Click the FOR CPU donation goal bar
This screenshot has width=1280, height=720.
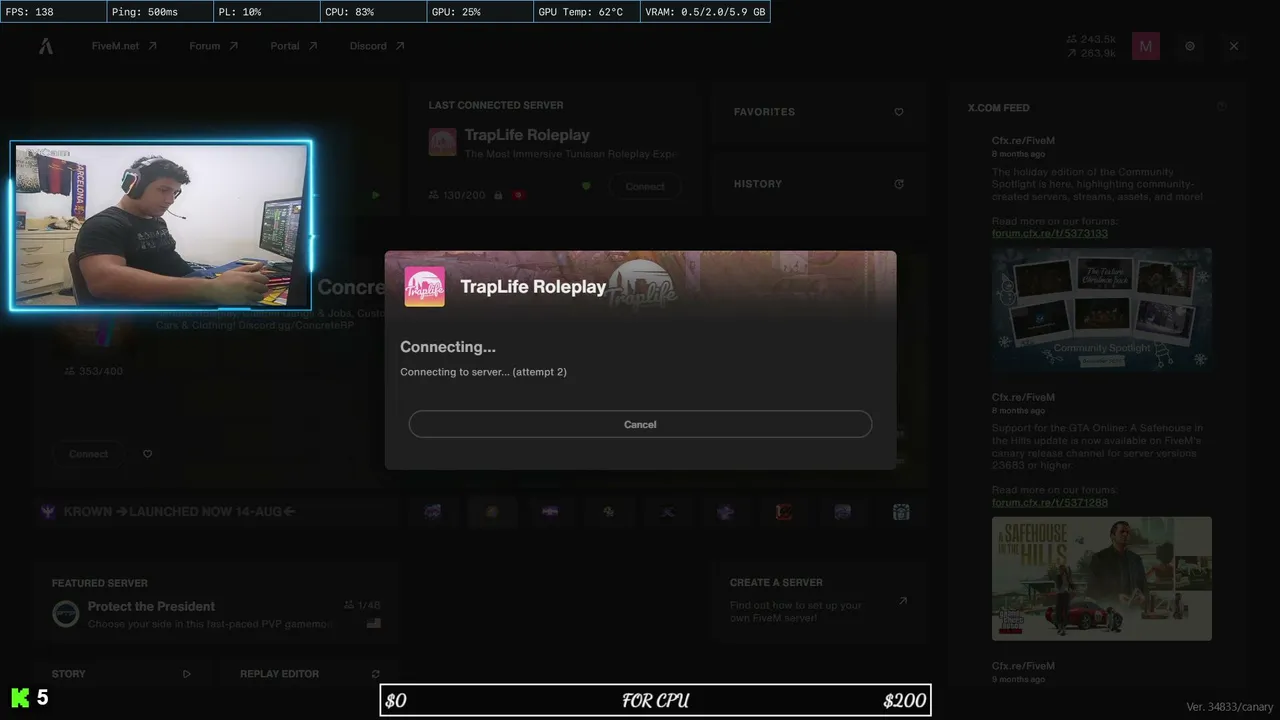point(655,700)
